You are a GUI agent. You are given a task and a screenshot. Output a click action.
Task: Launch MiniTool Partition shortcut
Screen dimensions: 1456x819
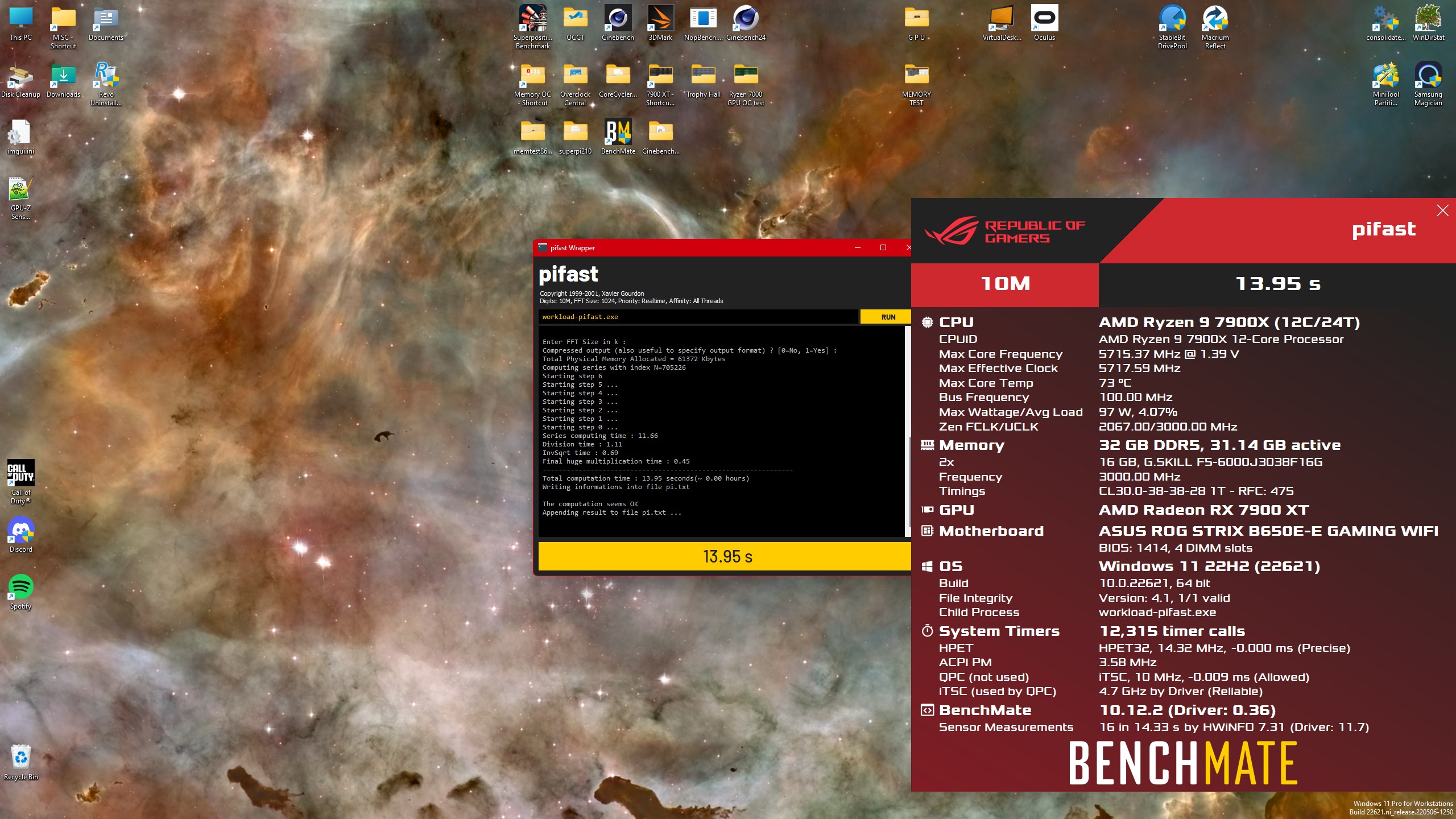pos(1385,85)
